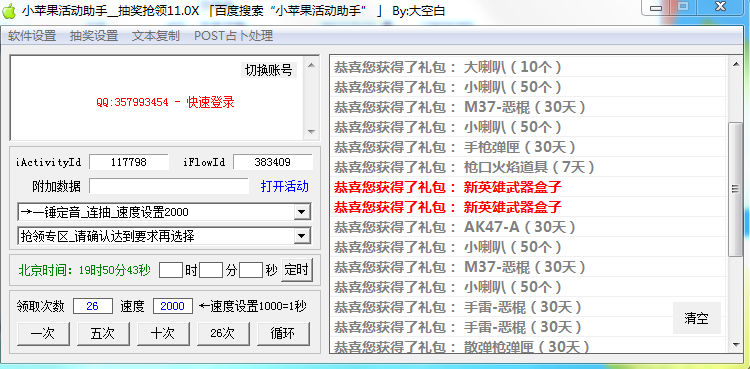This screenshot has height=369, width=750.
Task: Click the prize log's down scroll arrow
Action: point(735,344)
